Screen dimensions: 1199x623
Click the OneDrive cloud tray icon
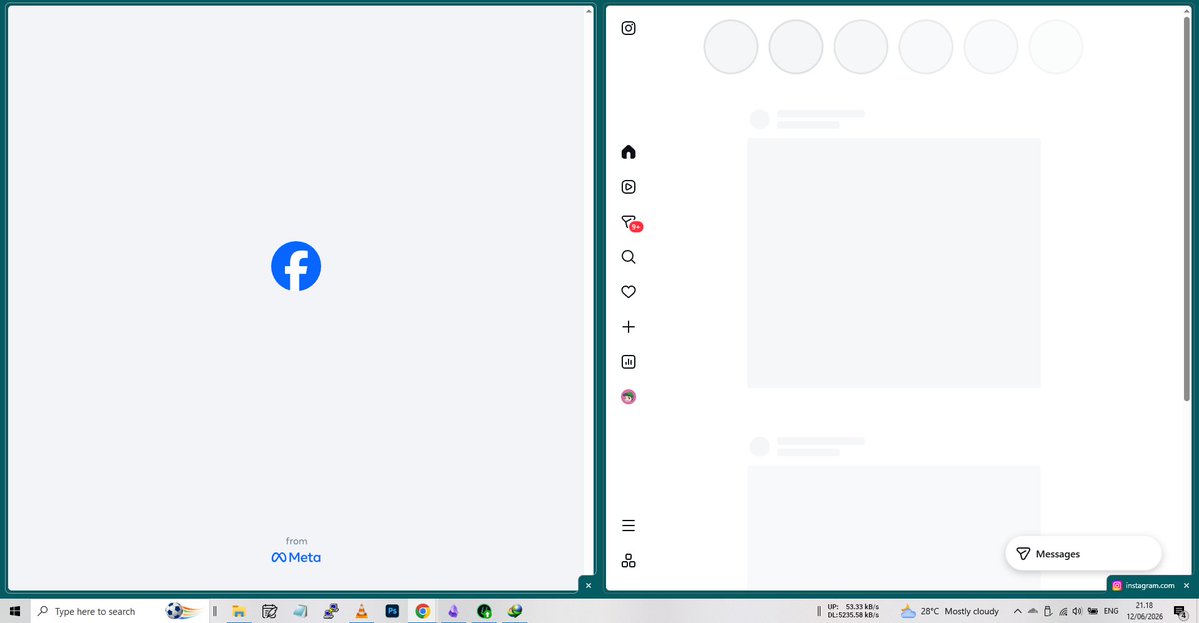[x=1032, y=611]
